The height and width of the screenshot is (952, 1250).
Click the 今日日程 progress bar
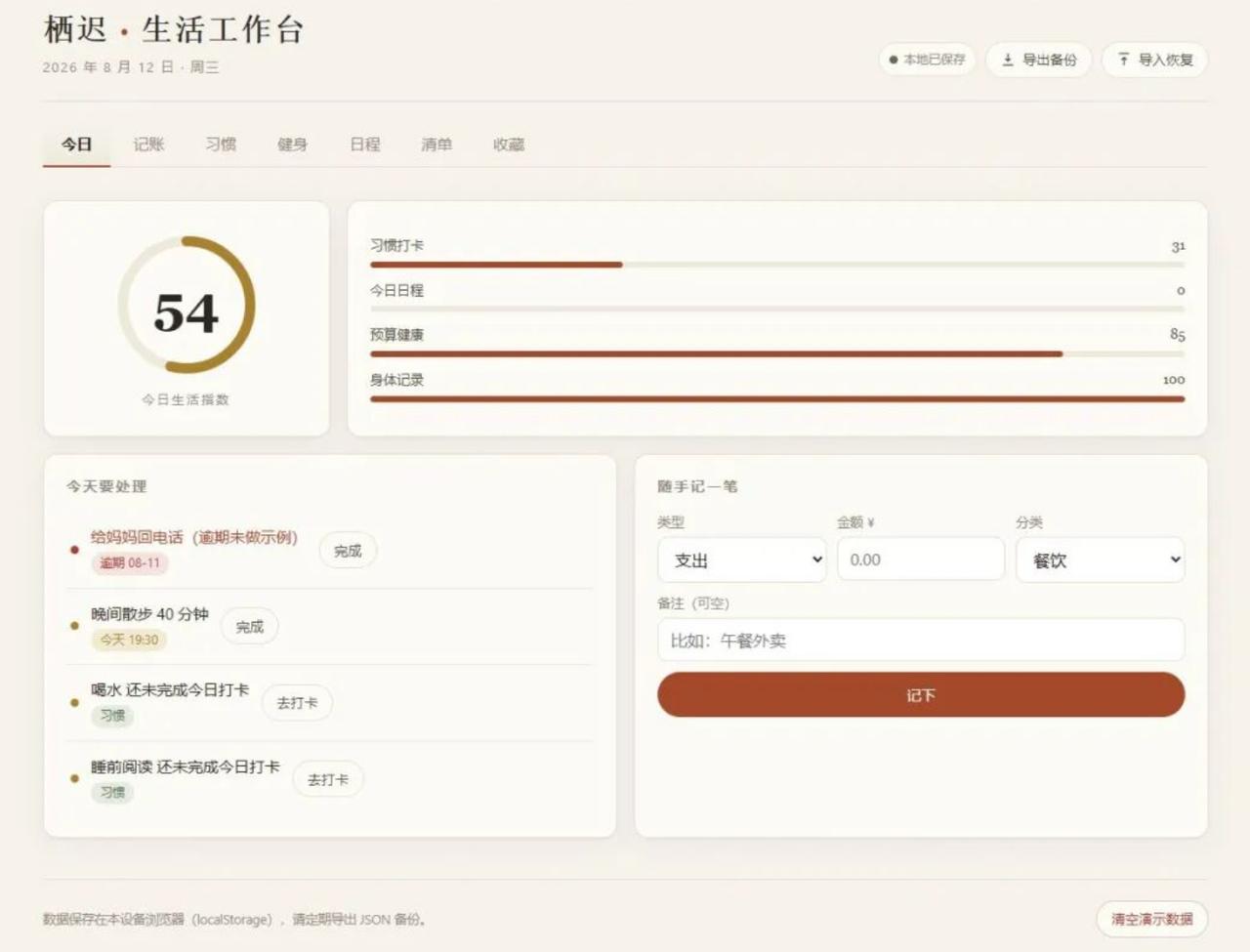(777, 309)
